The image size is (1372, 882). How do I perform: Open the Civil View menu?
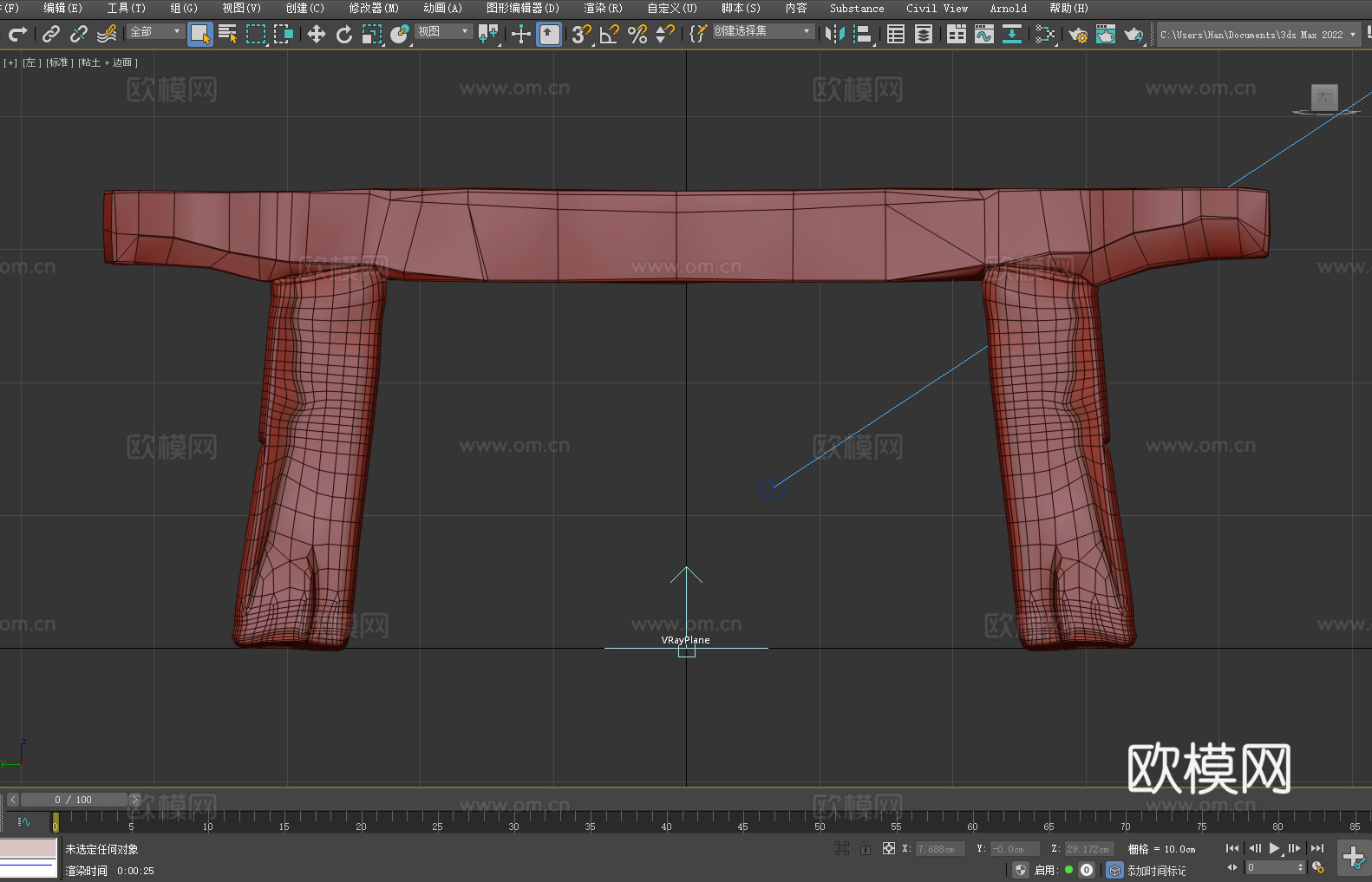pos(938,8)
